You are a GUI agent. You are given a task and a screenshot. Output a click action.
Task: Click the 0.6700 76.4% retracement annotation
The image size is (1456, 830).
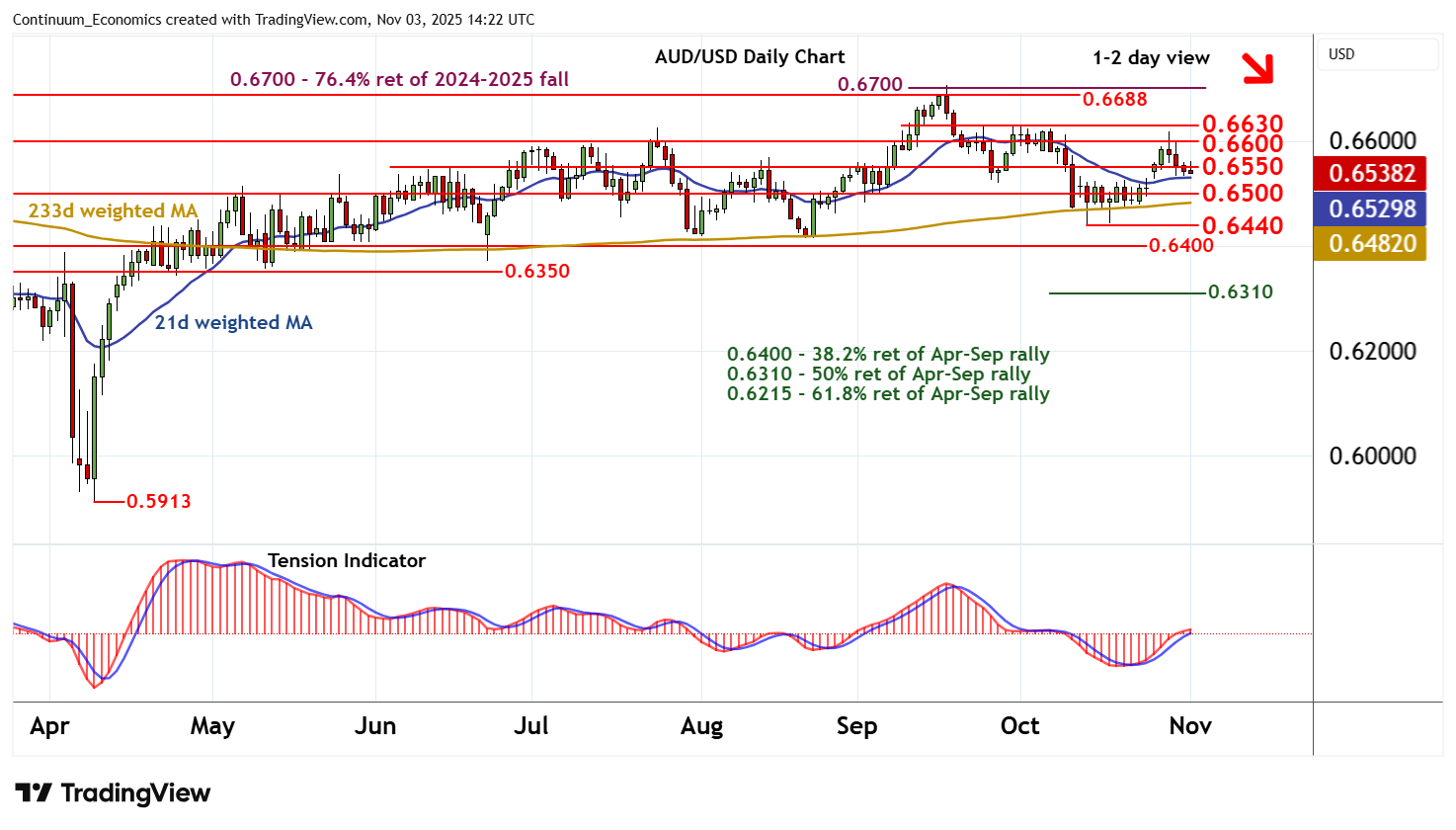399,79
